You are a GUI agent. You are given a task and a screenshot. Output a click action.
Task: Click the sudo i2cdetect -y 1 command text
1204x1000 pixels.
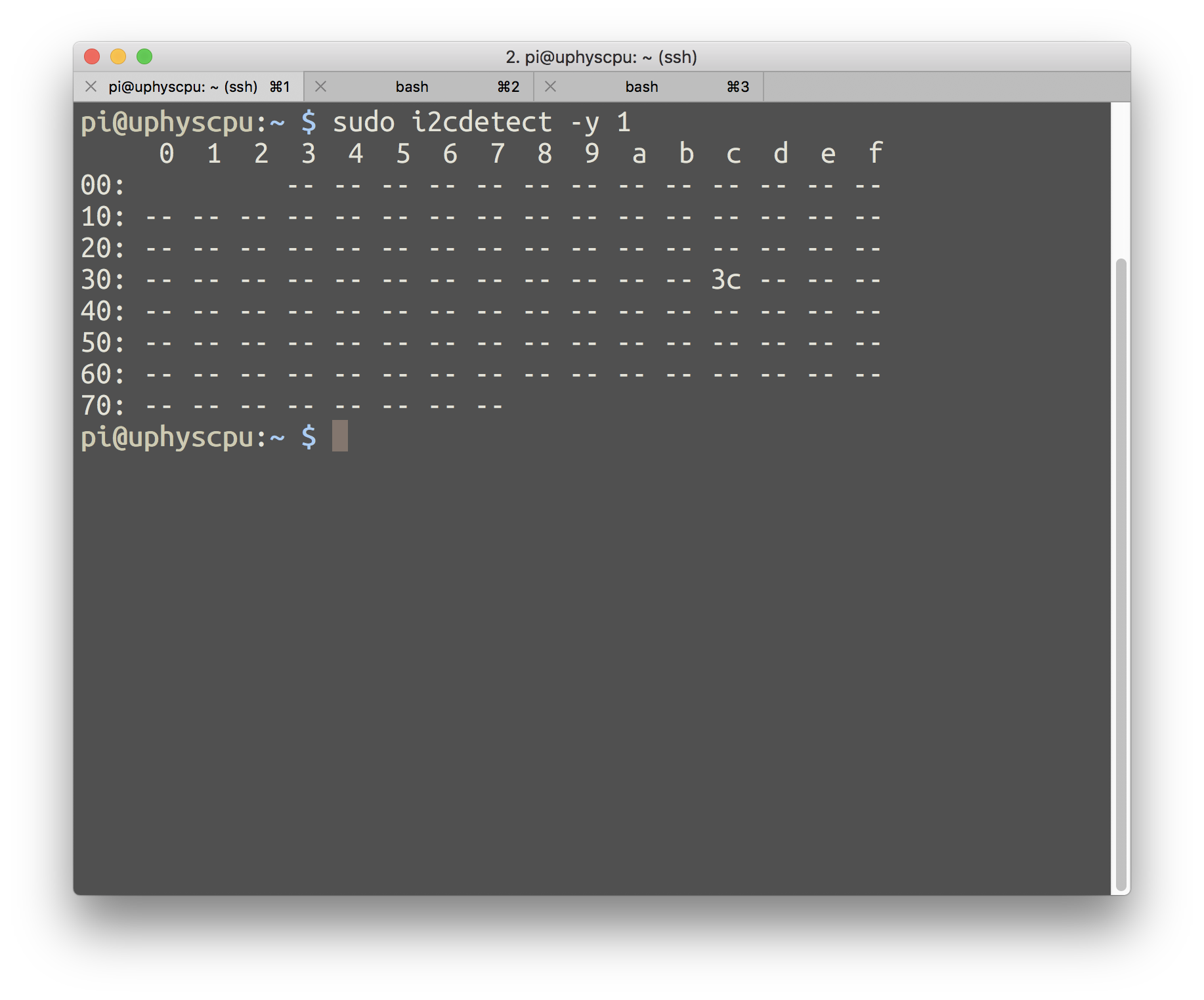(481, 123)
